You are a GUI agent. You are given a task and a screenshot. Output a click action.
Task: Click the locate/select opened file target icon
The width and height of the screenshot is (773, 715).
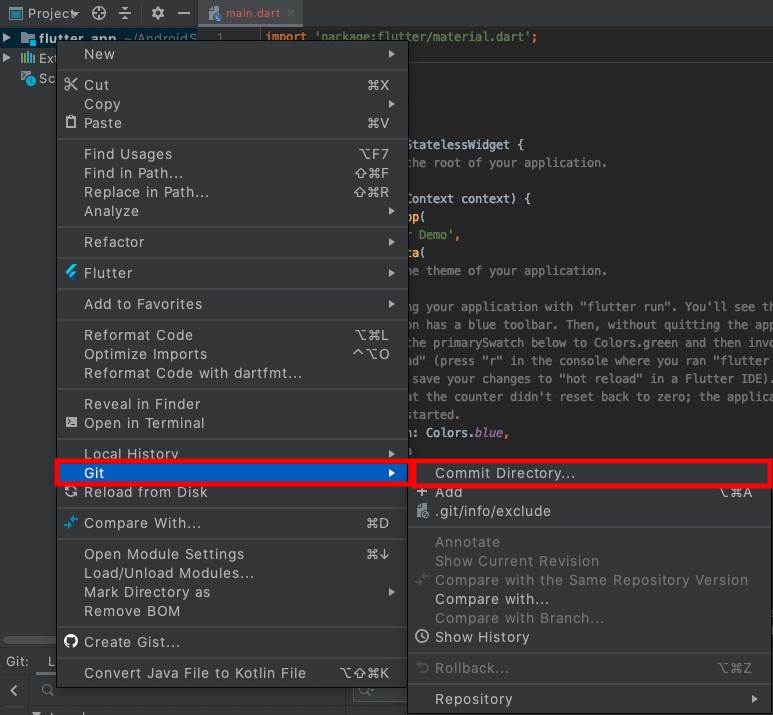(x=99, y=13)
